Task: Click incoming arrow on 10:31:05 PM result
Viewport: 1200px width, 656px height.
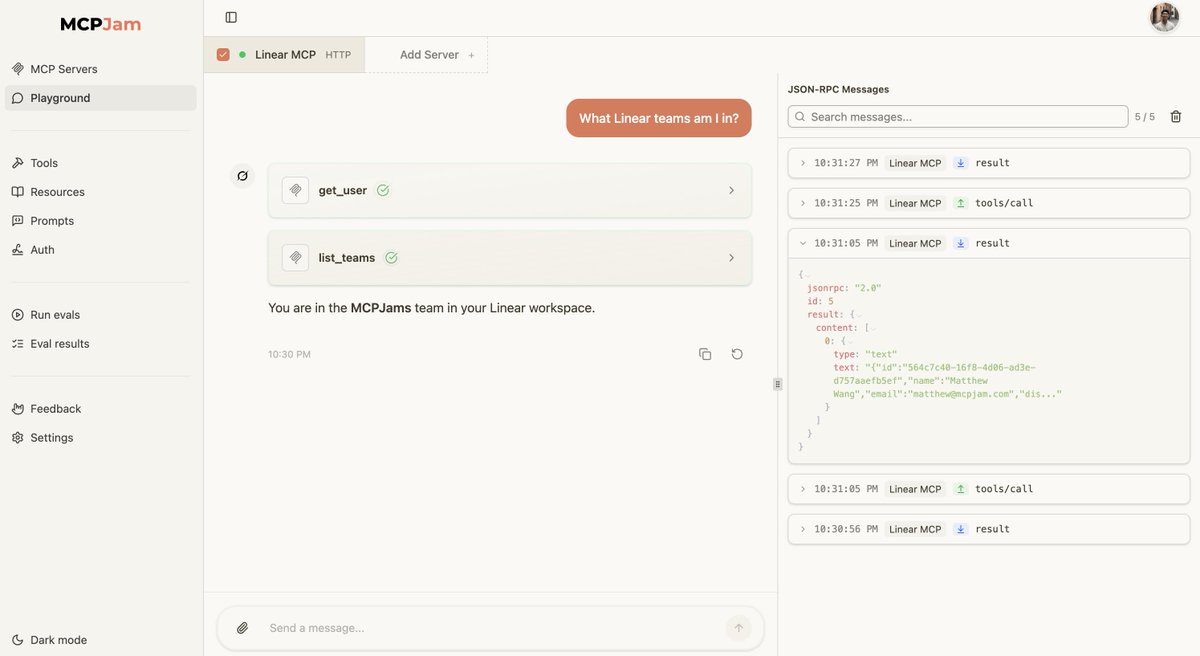Action: 961,243
